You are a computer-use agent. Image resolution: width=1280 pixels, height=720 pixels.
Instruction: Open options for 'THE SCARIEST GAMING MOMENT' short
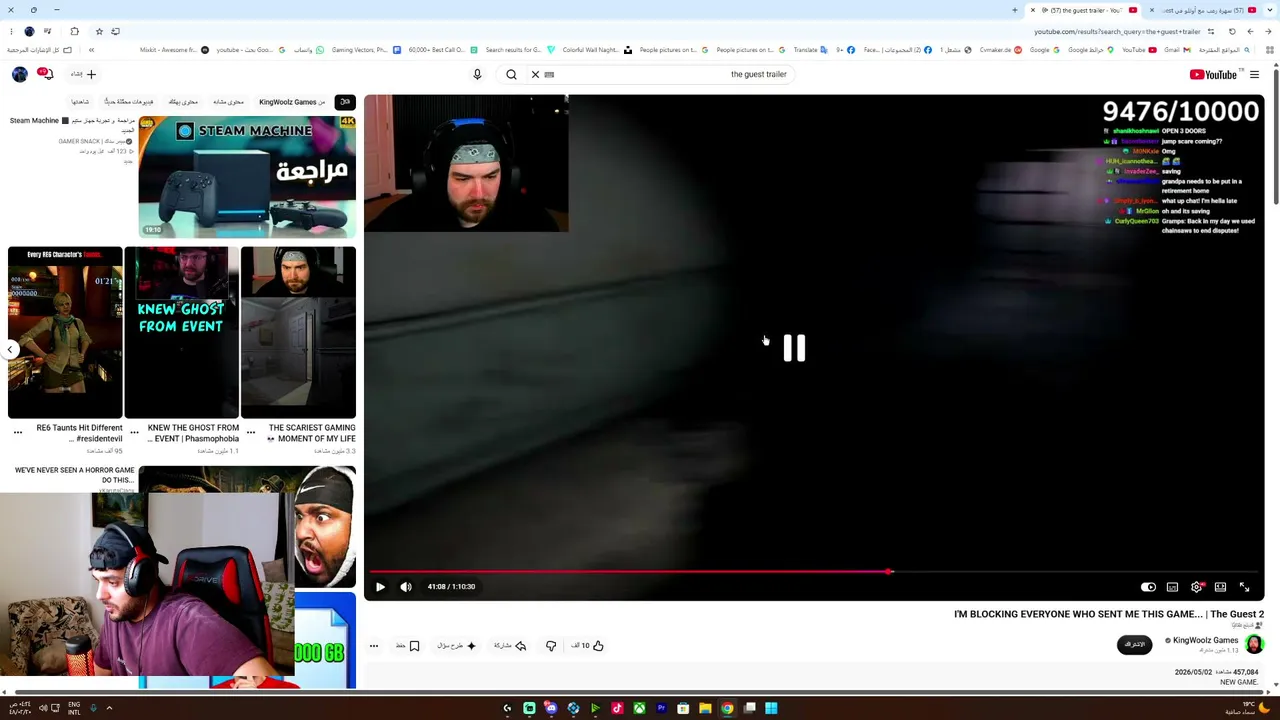coord(251,433)
